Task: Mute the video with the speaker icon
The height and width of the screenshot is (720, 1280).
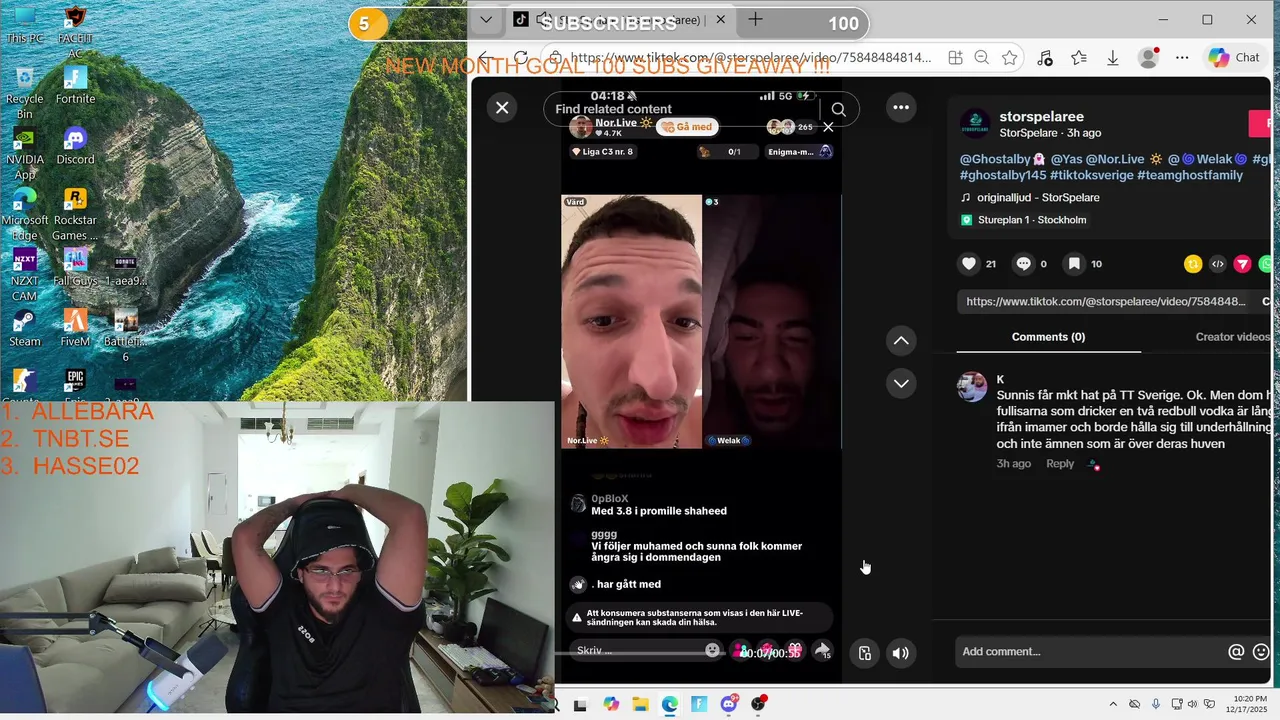Action: (x=900, y=653)
